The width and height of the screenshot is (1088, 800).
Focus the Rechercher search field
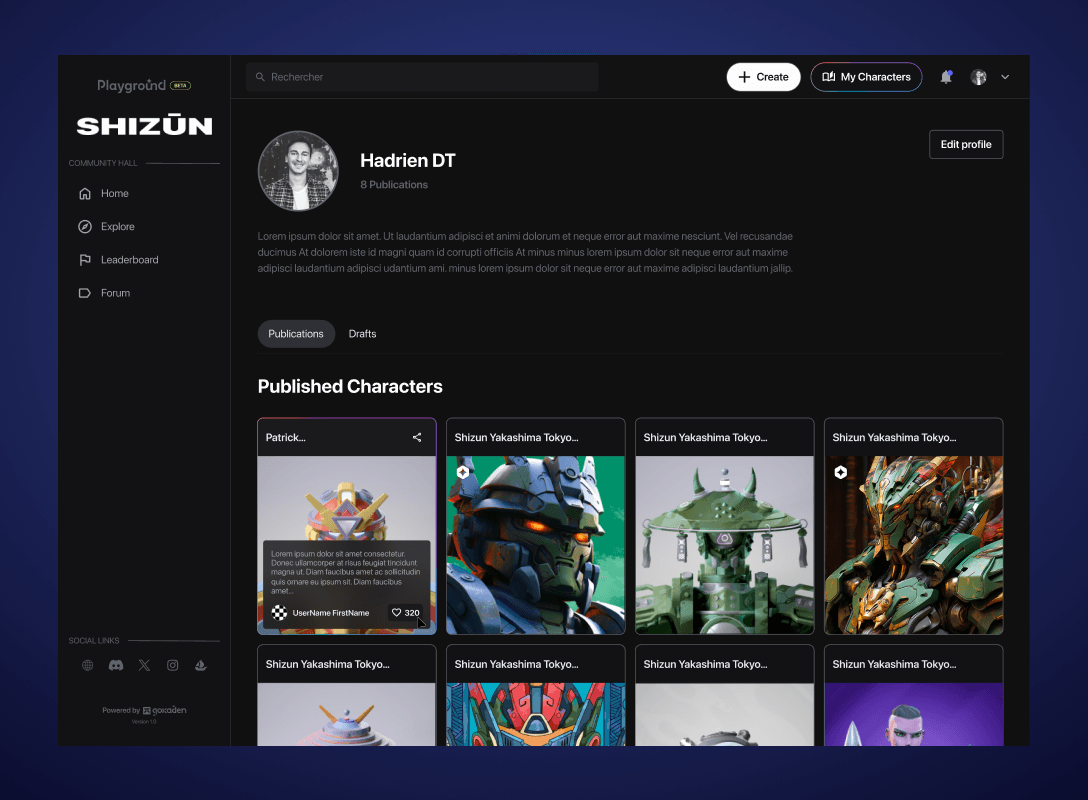[x=422, y=77]
